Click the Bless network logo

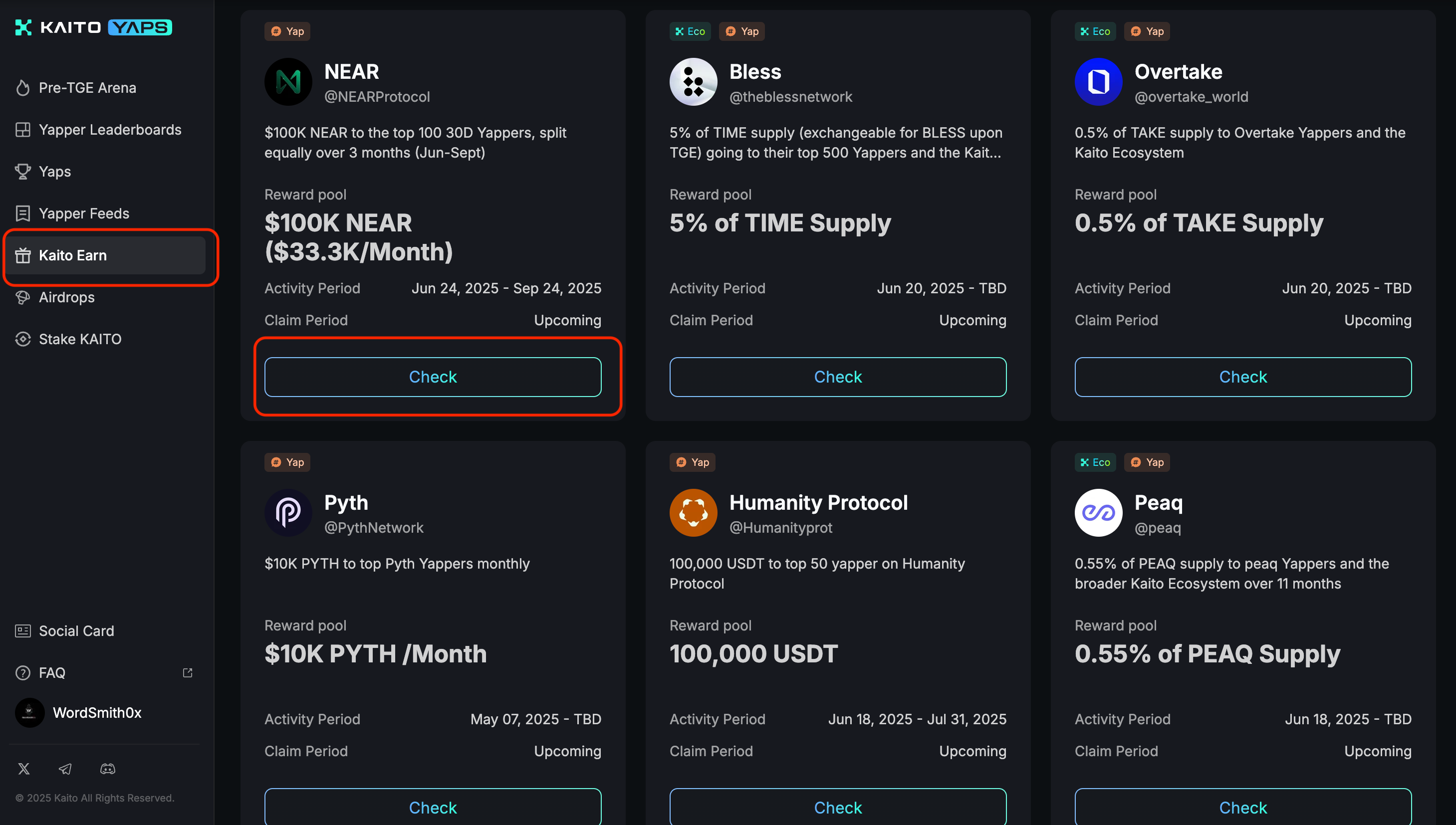pyautogui.click(x=693, y=82)
